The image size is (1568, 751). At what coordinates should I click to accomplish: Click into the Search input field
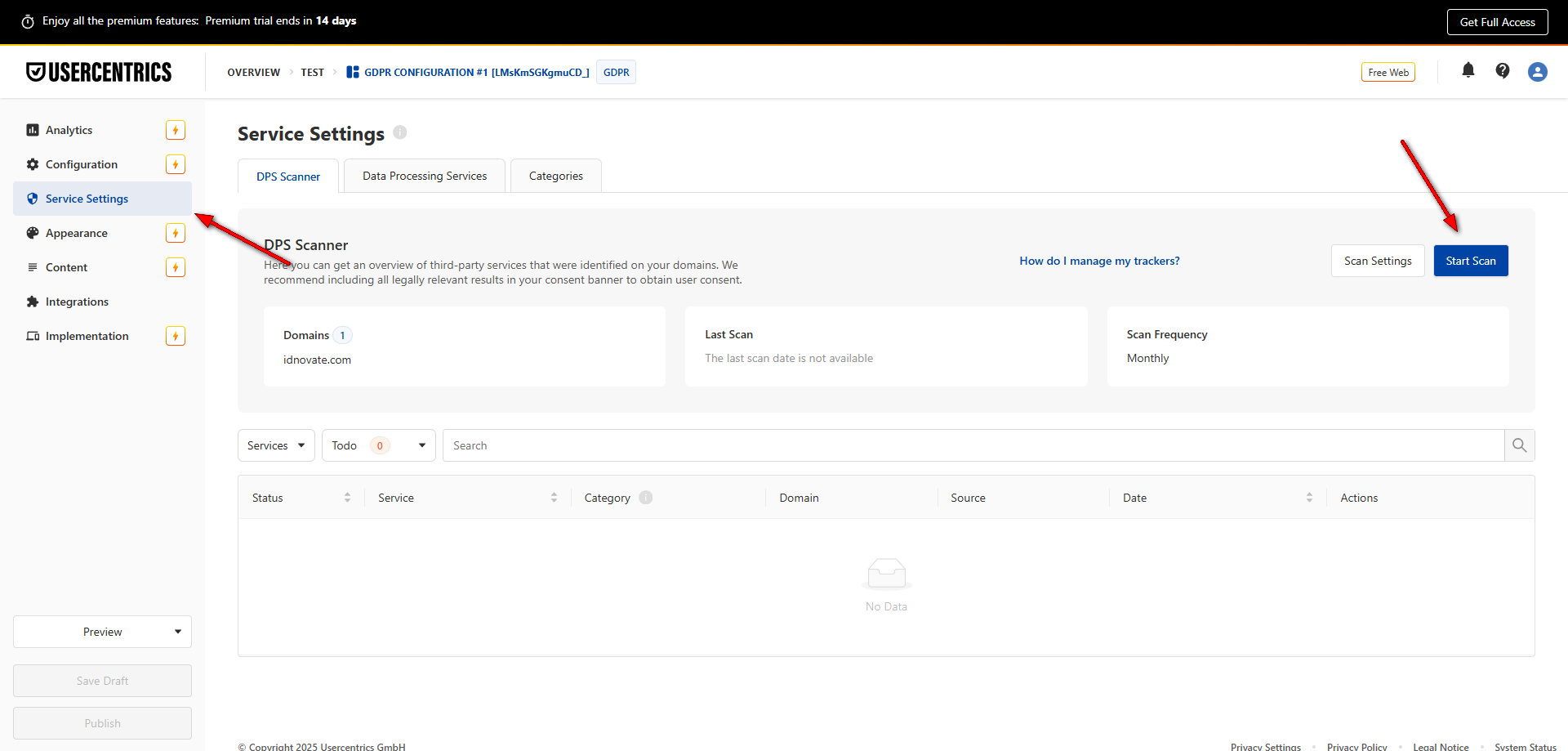tap(972, 445)
